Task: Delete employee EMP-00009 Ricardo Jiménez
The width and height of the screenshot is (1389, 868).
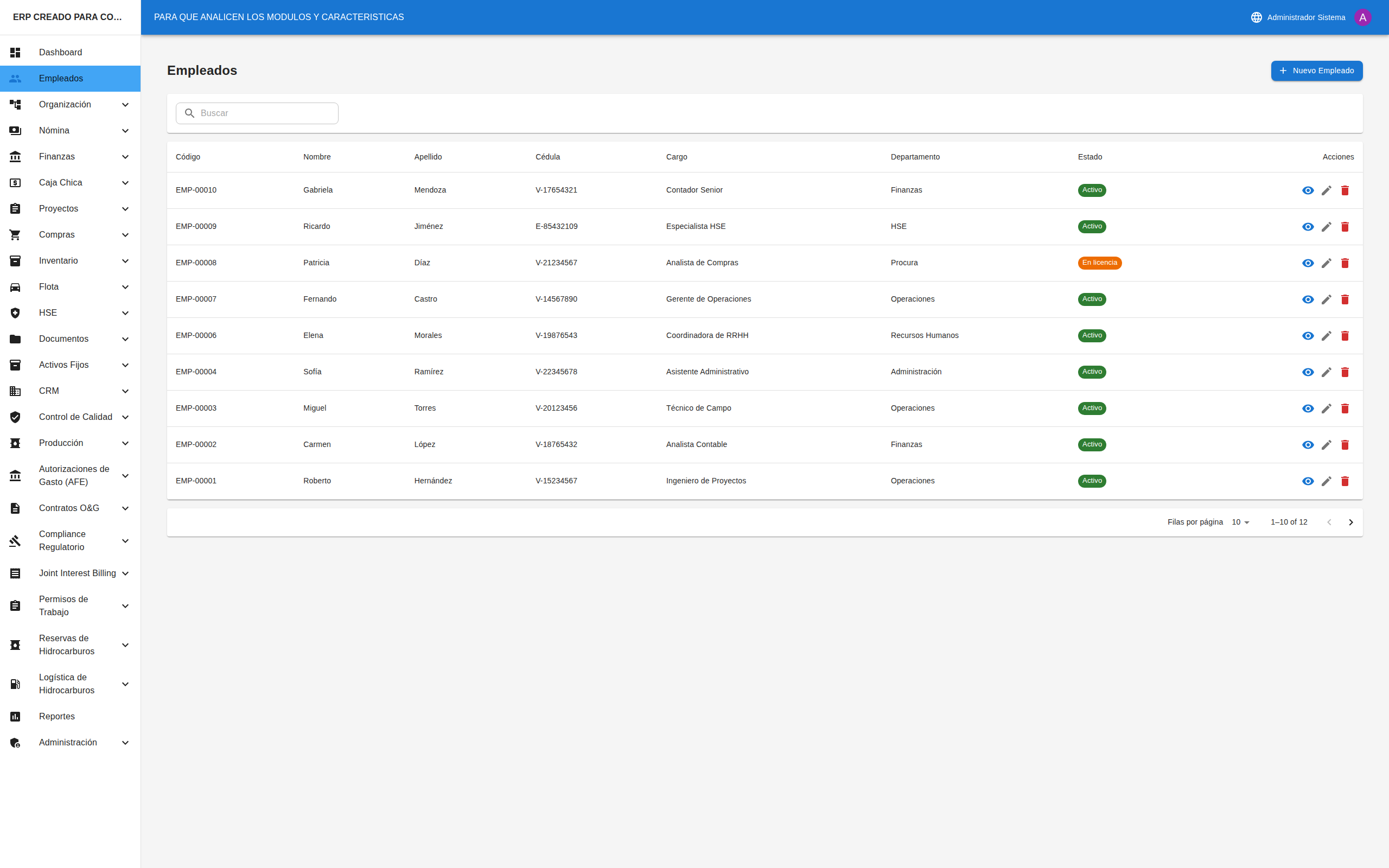Action: click(x=1345, y=227)
